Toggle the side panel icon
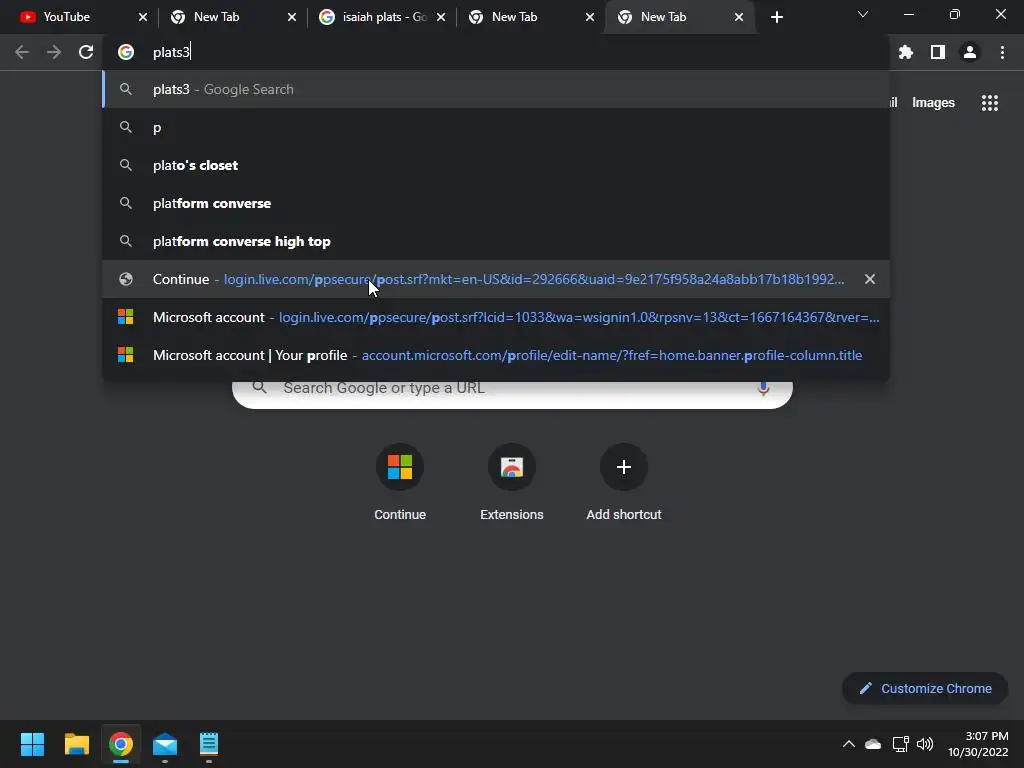This screenshot has height=768, width=1024. click(x=938, y=52)
